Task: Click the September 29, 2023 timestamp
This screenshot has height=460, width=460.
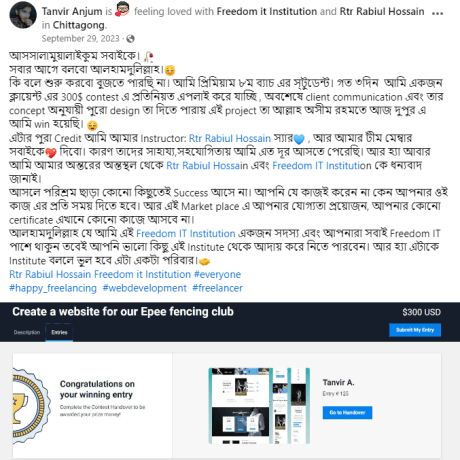Action: pyautogui.click(x=80, y=39)
